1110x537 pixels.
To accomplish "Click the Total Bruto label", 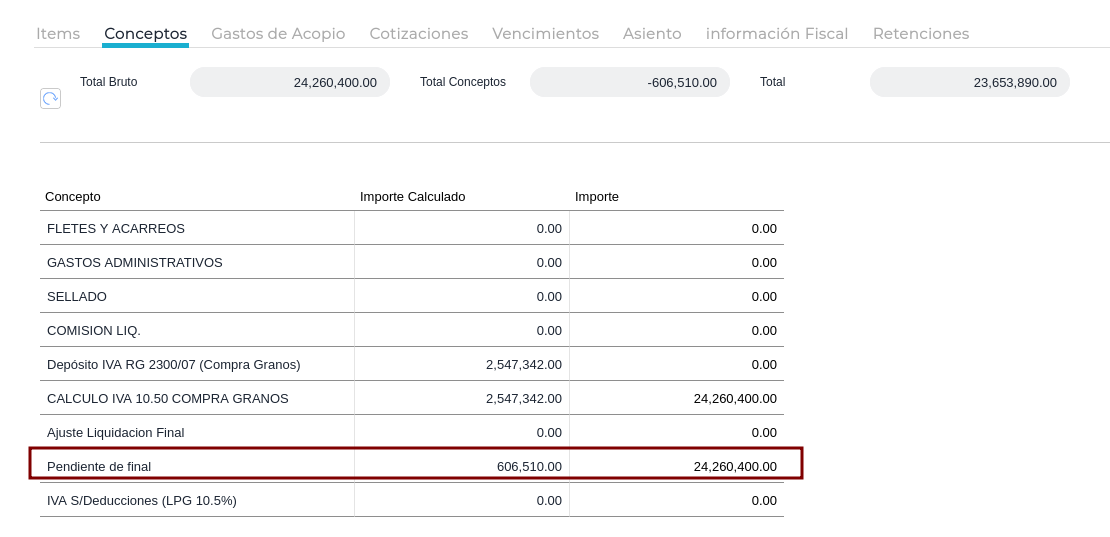I will click(x=108, y=82).
